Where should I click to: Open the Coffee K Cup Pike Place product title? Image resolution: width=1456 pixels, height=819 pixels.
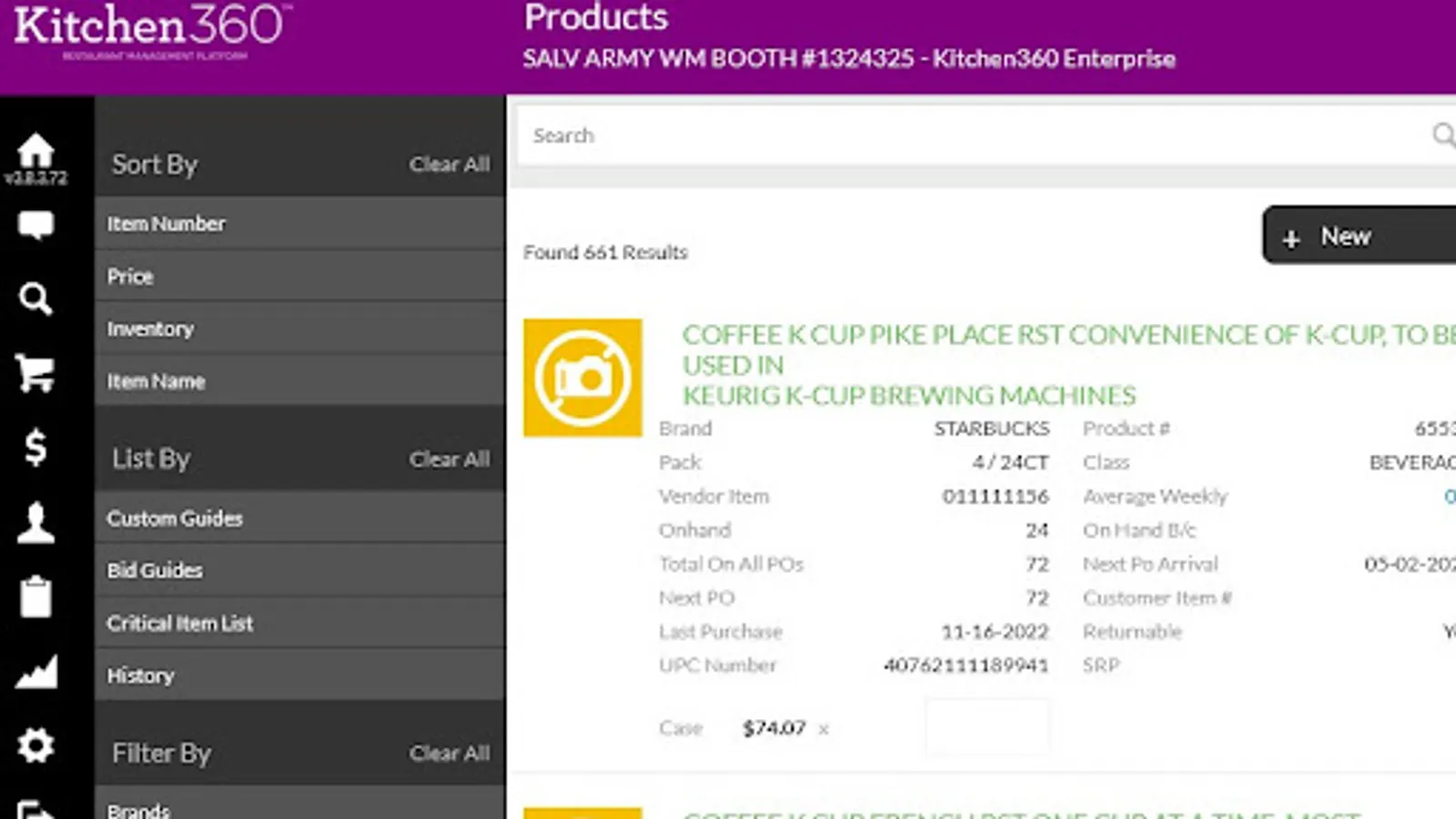(1069, 365)
